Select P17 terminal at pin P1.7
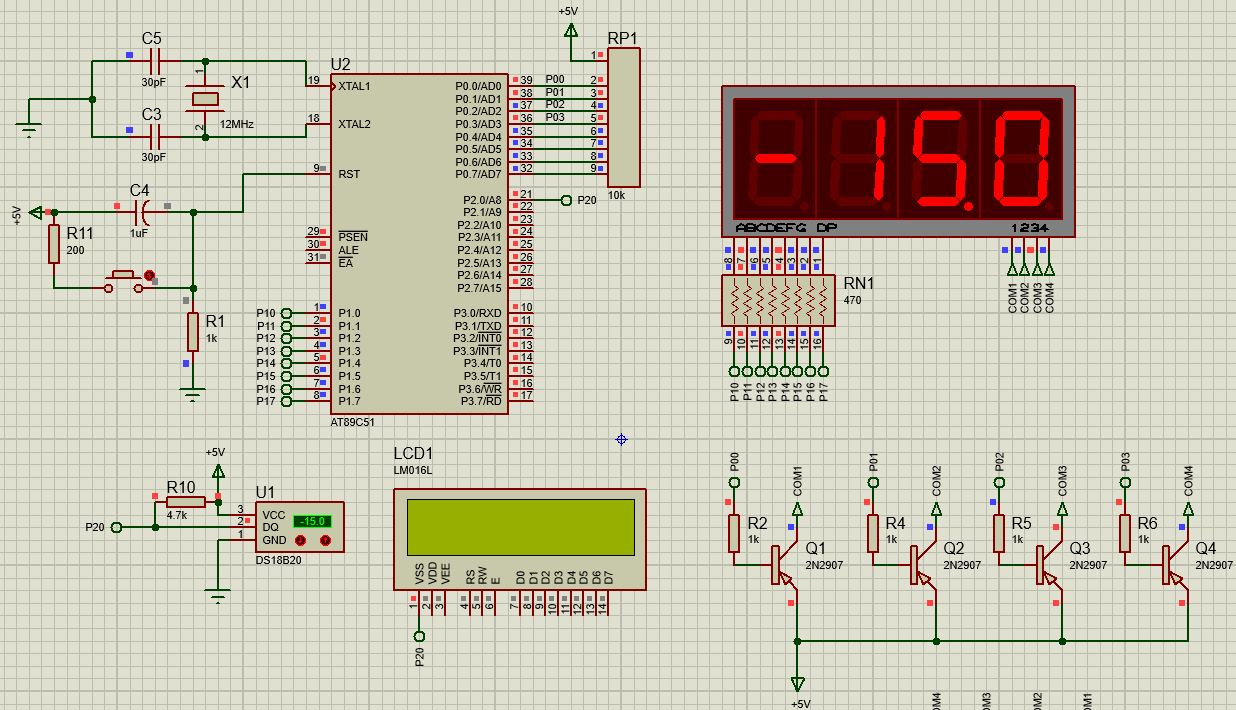 [286, 401]
